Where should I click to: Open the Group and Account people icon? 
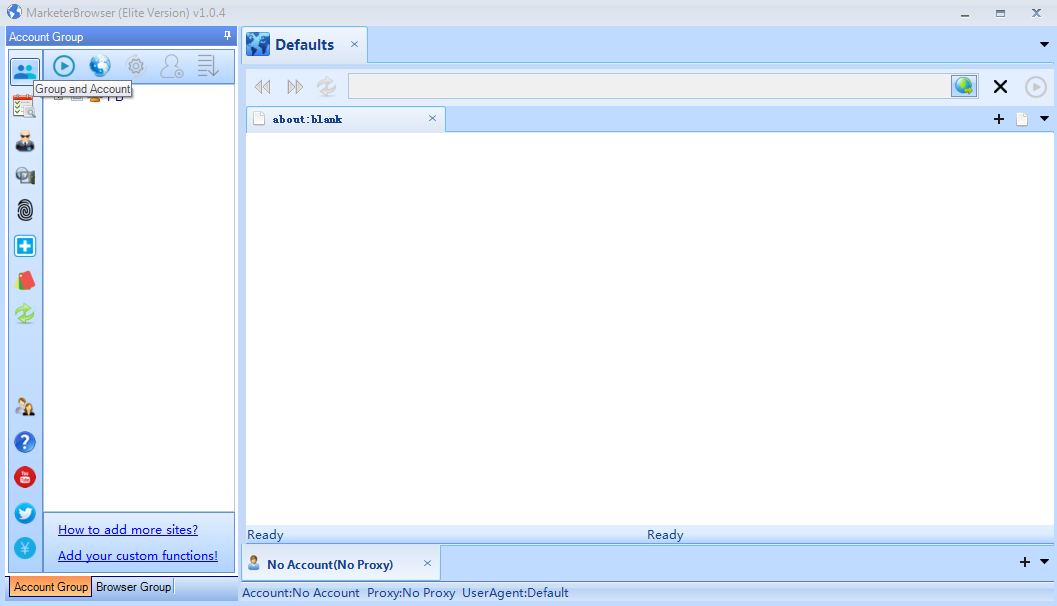click(25, 71)
